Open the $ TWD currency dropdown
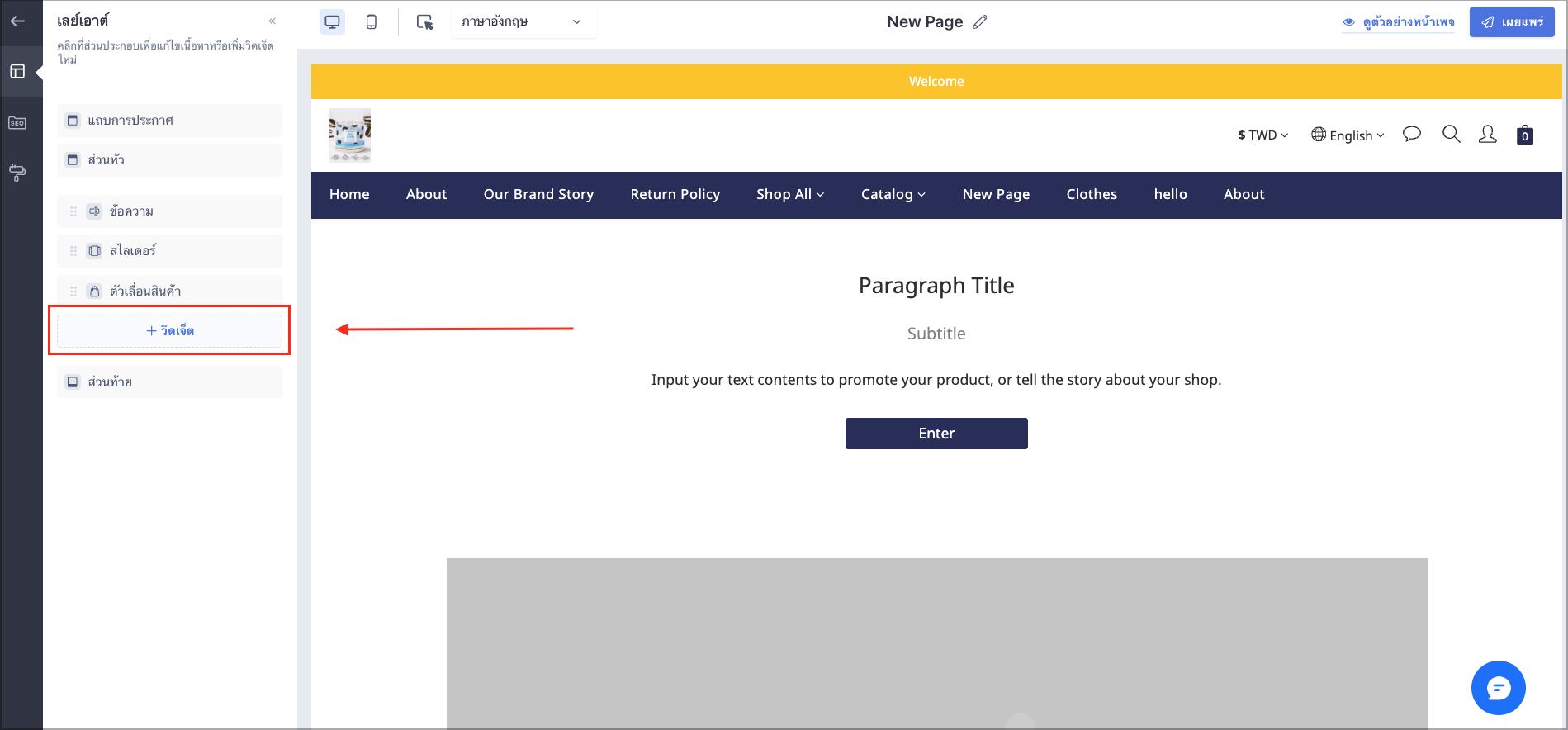The width and height of the screenshot is (1568, 730). click(1262, 135)
